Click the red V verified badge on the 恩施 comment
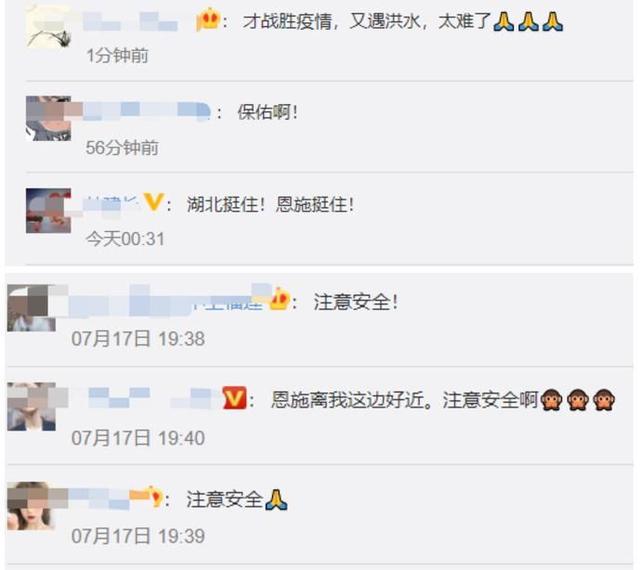This screenshot has height=570, width=640. point(235,398)
